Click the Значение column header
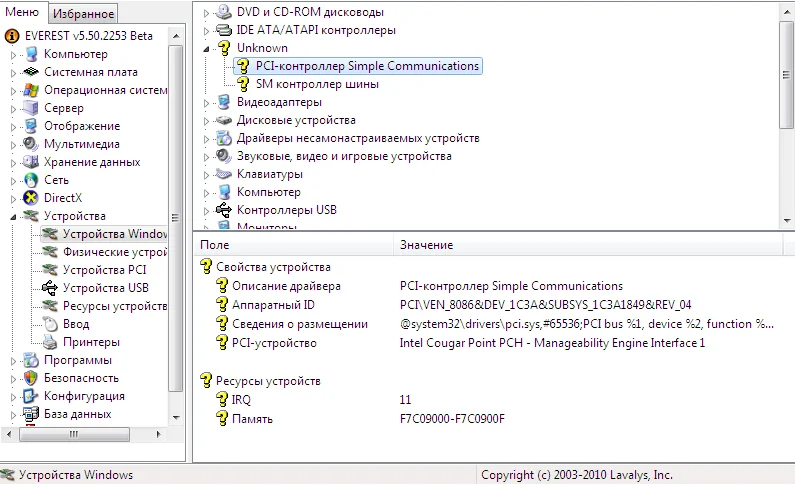Screen dimensions: 795x485 tap(588, 245)
